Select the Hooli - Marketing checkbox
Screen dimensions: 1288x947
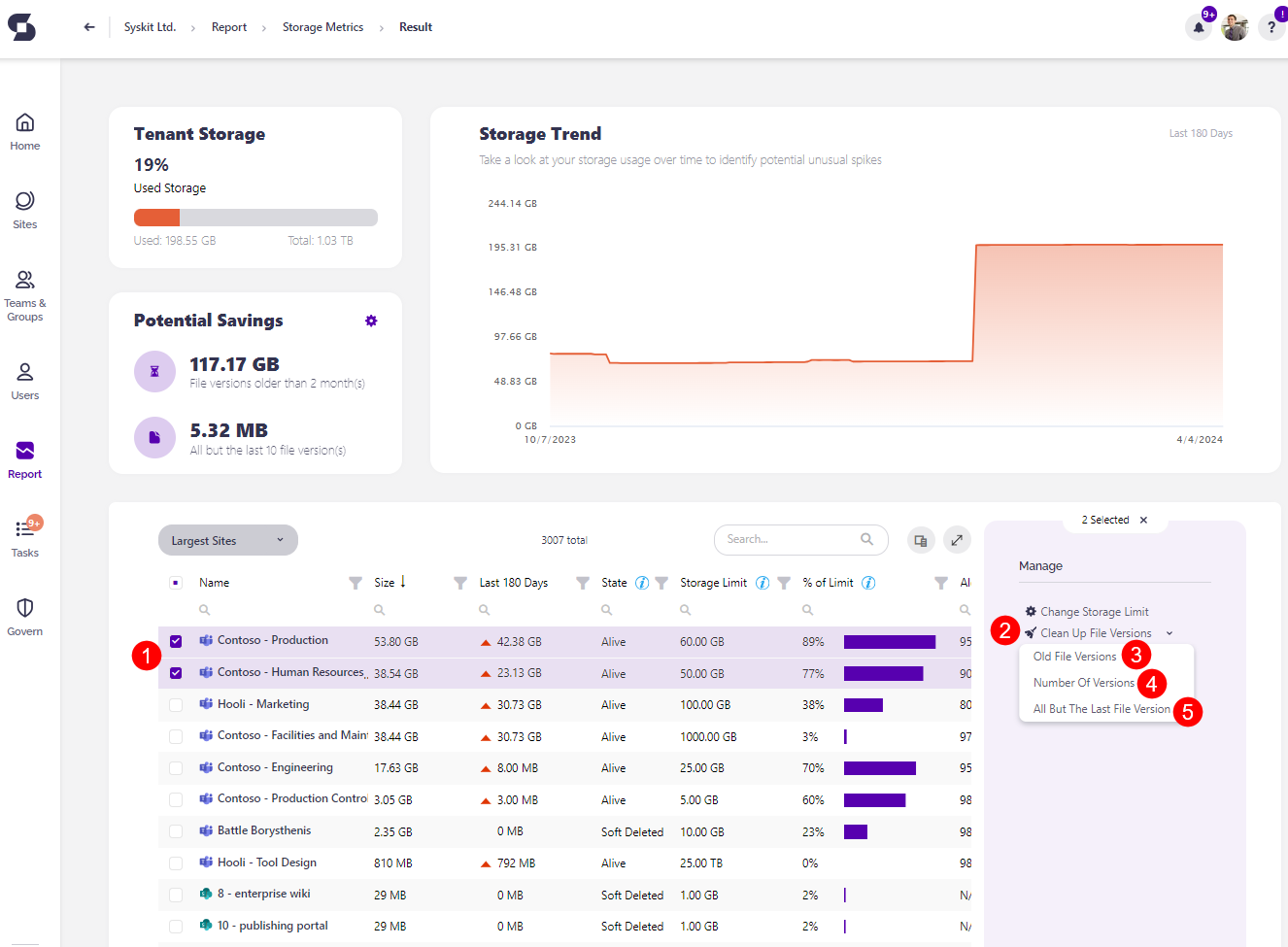pos(176,704)
